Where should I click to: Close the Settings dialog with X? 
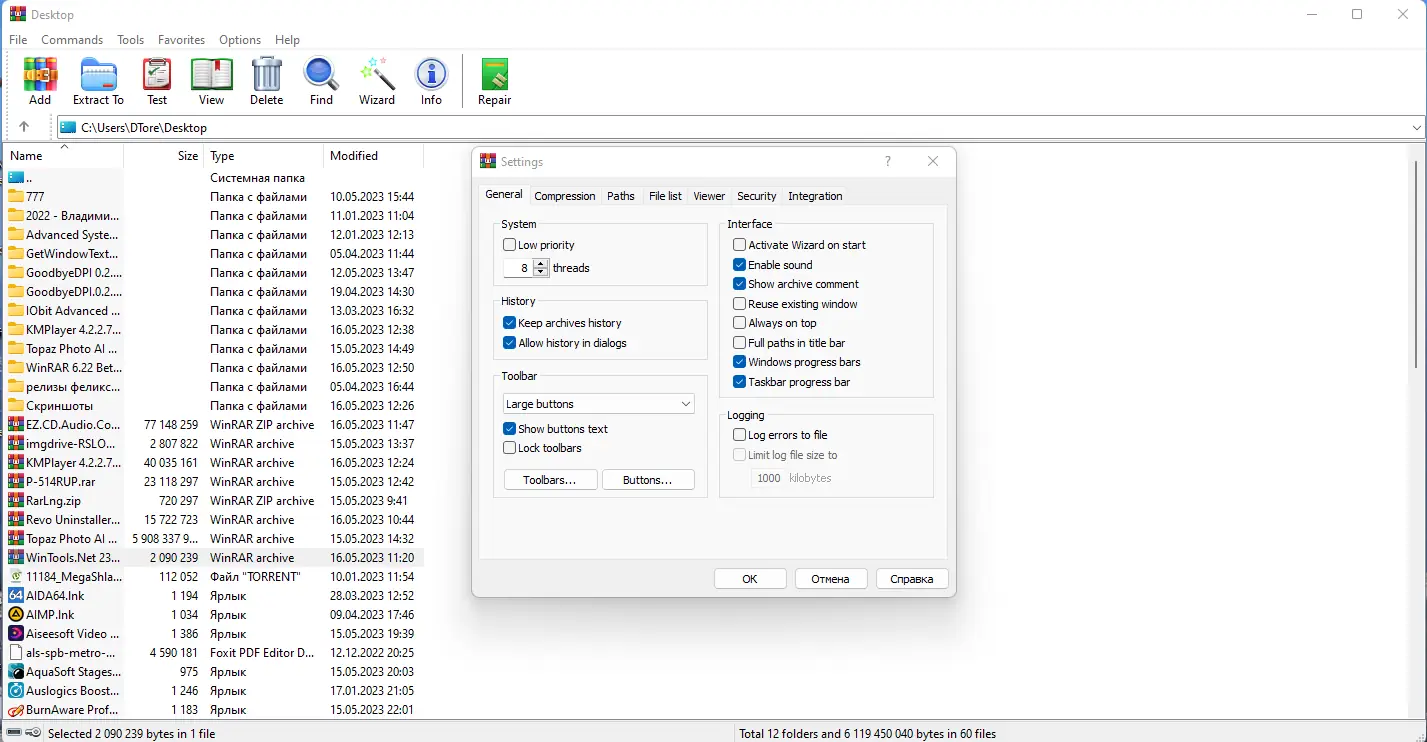(933, 162)
